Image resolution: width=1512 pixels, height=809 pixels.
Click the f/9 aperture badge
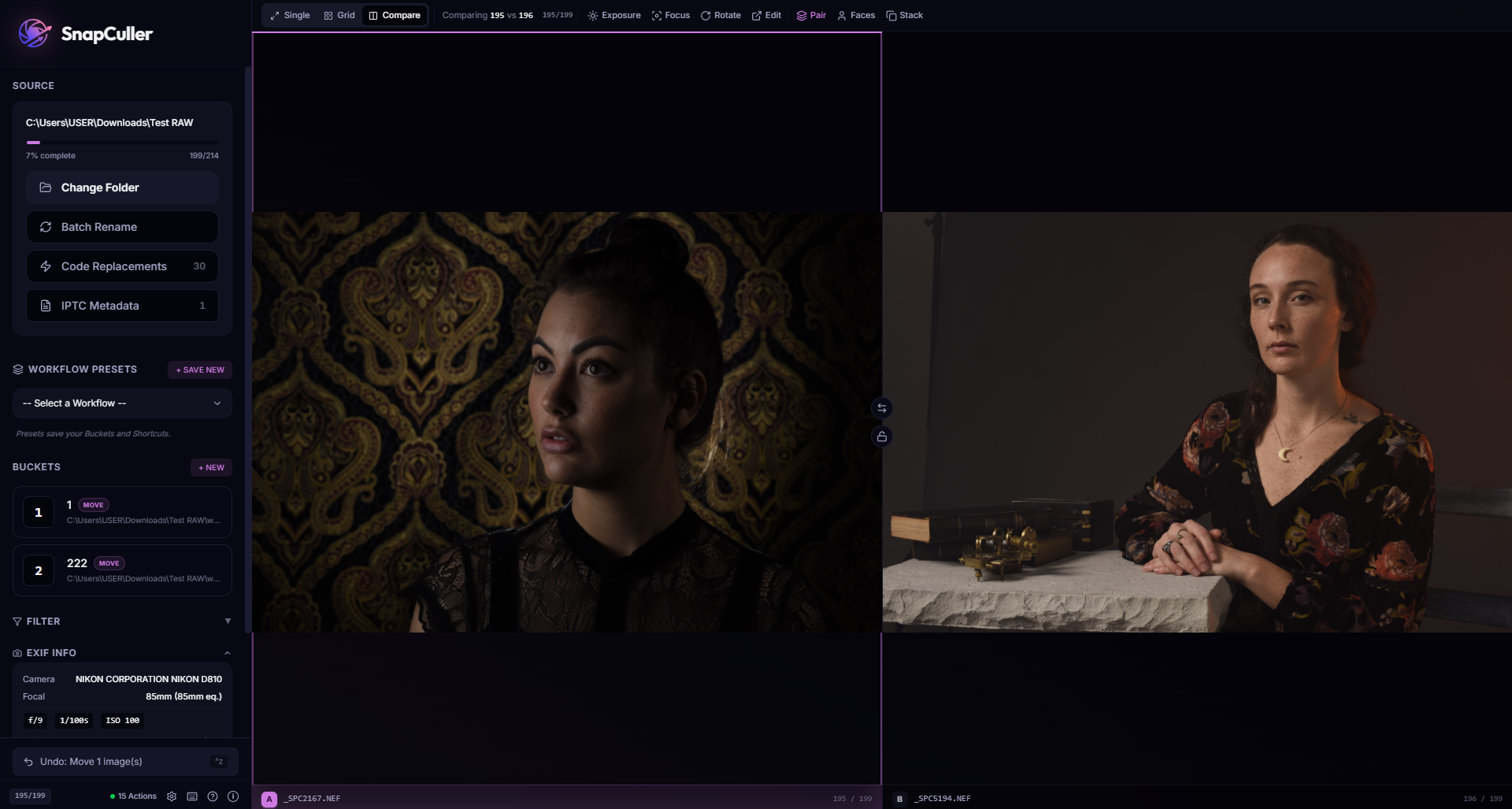click(35, 721)
